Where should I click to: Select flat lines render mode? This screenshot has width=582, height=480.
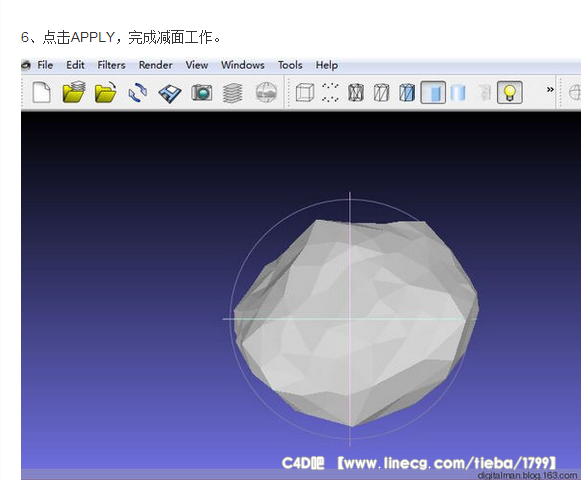point(407,92)
